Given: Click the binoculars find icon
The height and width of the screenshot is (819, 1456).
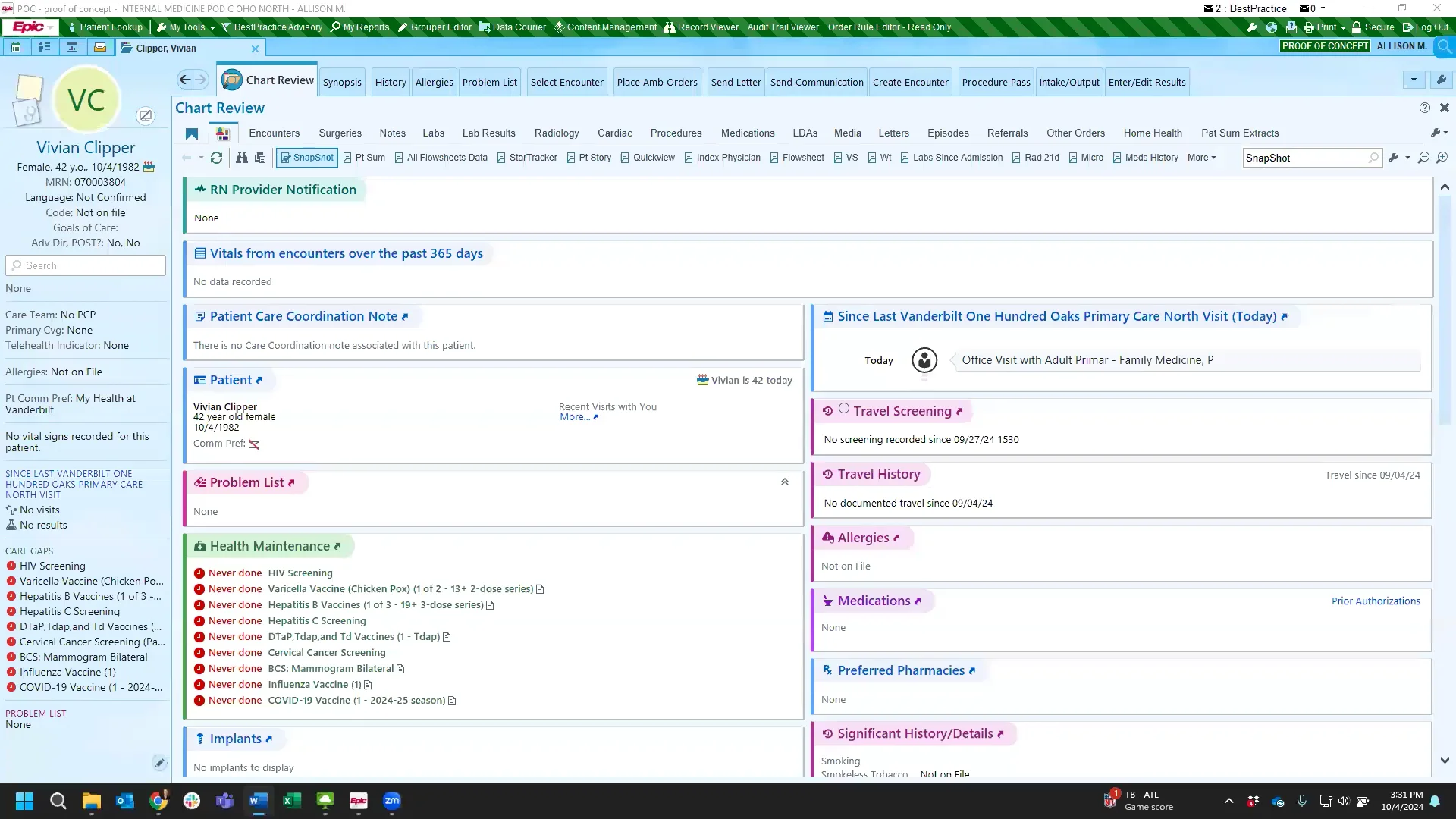Looking at the screenshot, I should tap(241, 158).
